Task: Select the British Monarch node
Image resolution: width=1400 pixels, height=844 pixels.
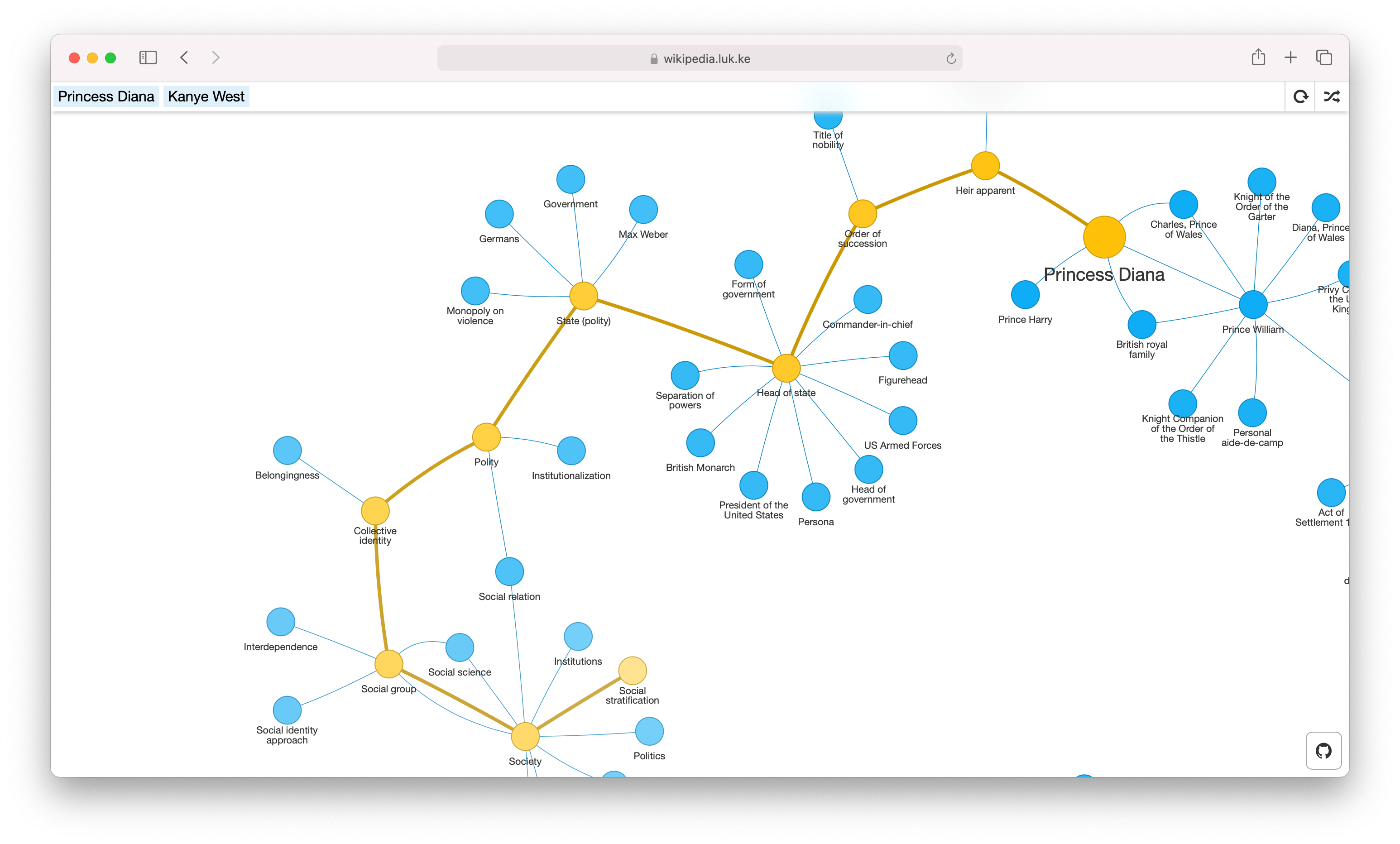Action: coord(700,443)
